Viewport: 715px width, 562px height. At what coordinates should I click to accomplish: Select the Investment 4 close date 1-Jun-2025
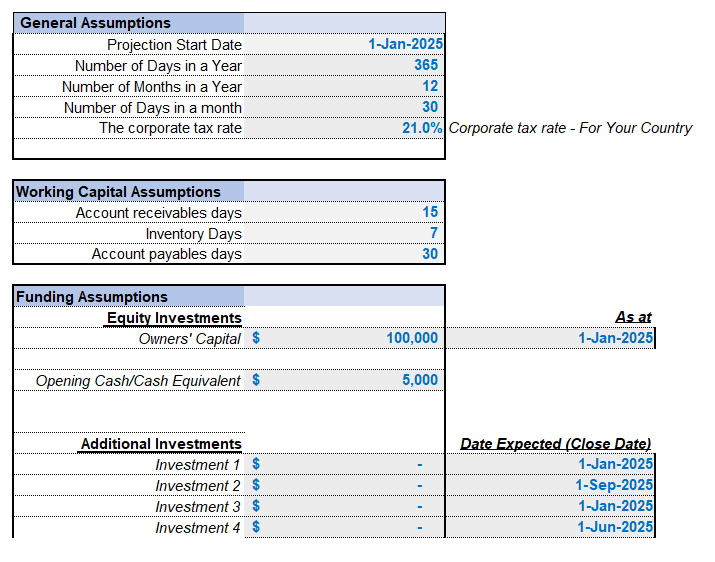615,527
